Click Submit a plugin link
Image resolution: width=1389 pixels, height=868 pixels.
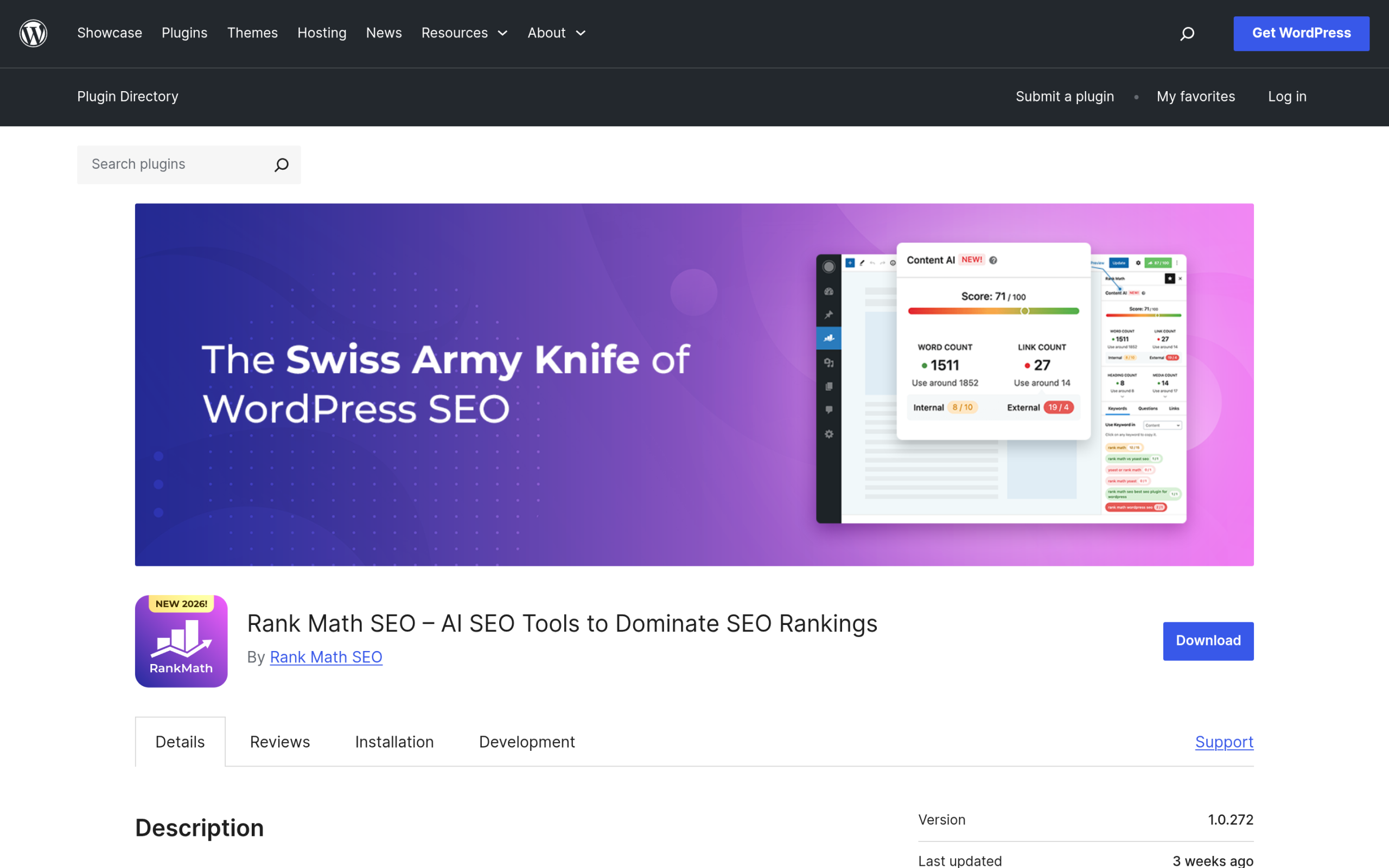pos(1065,97)
